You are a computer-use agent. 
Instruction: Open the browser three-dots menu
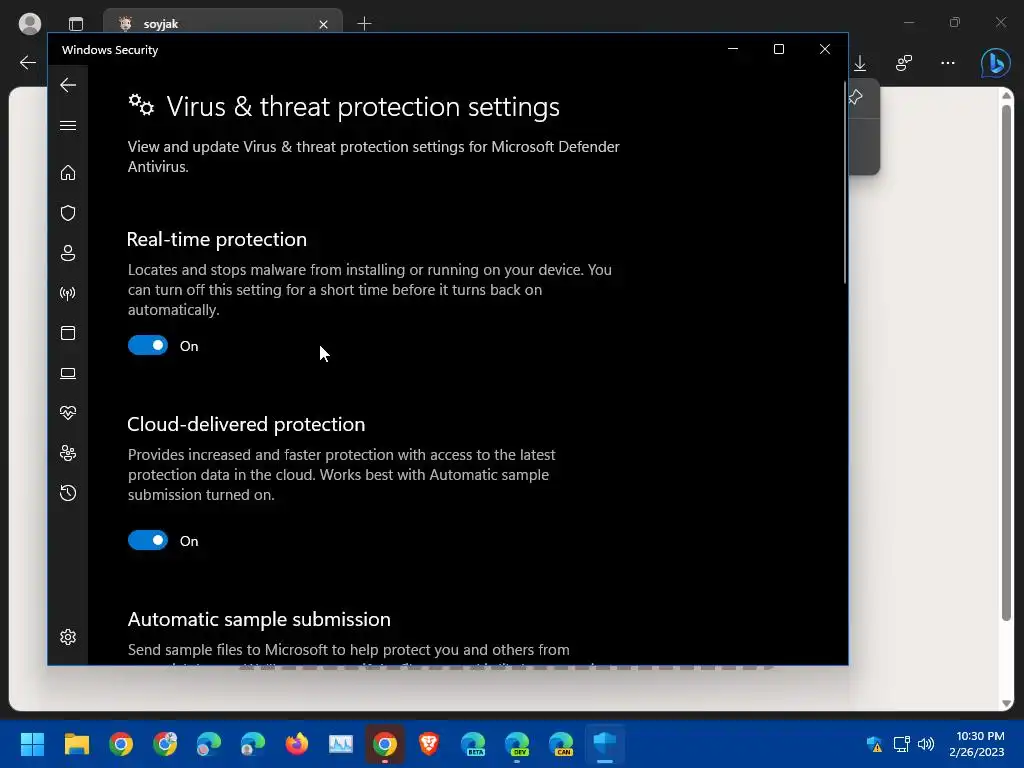coord(948,63)
